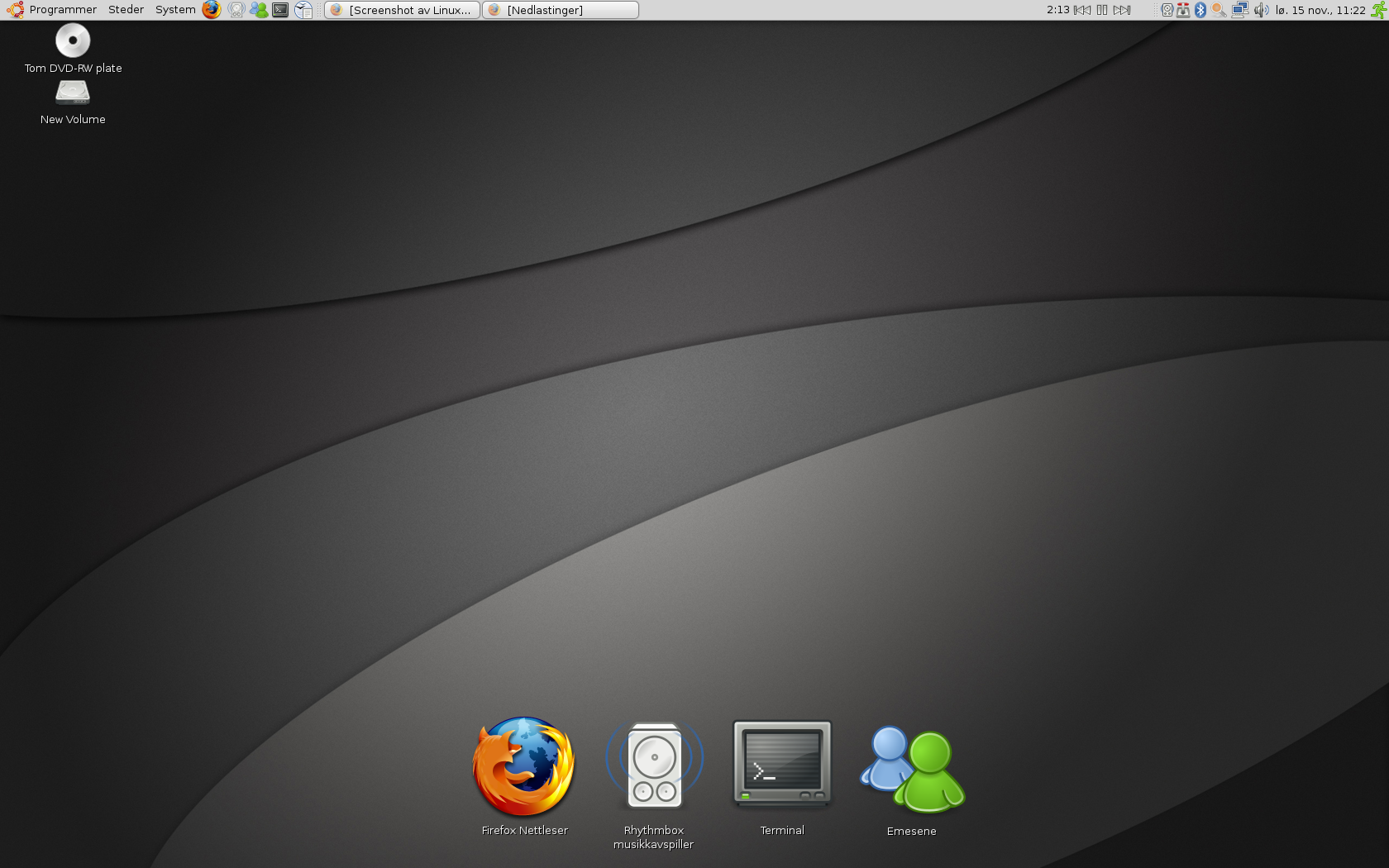Launch Firefox from the top panel
This screenshot has height=868, width=1389.
[x=212, y=10]
